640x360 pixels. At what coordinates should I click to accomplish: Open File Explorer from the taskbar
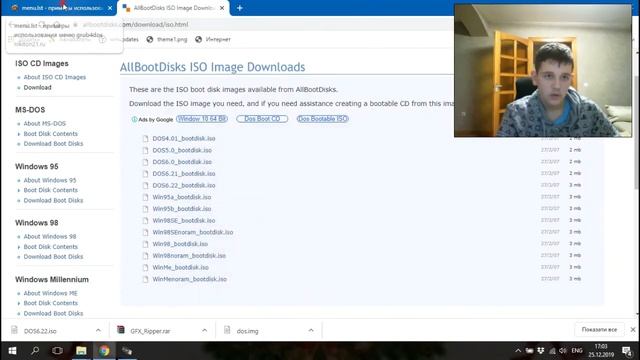81,351
